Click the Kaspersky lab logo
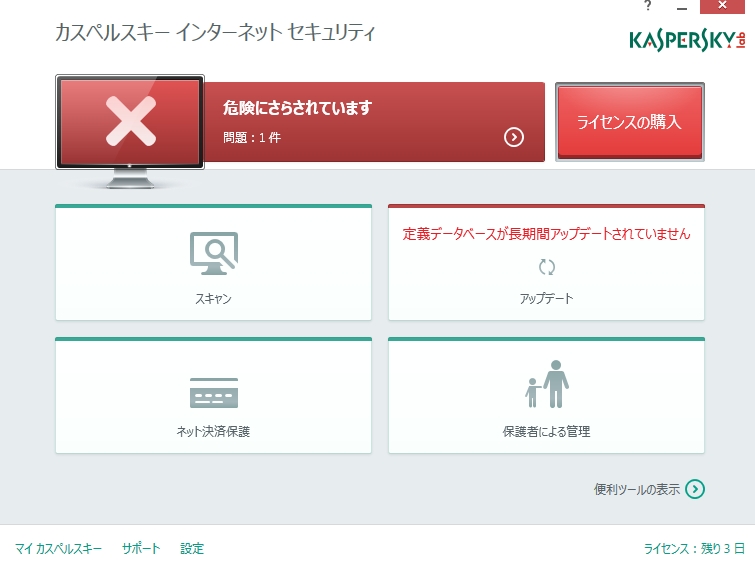The height and width of the screenshot is (568, 755). [687, 40]
